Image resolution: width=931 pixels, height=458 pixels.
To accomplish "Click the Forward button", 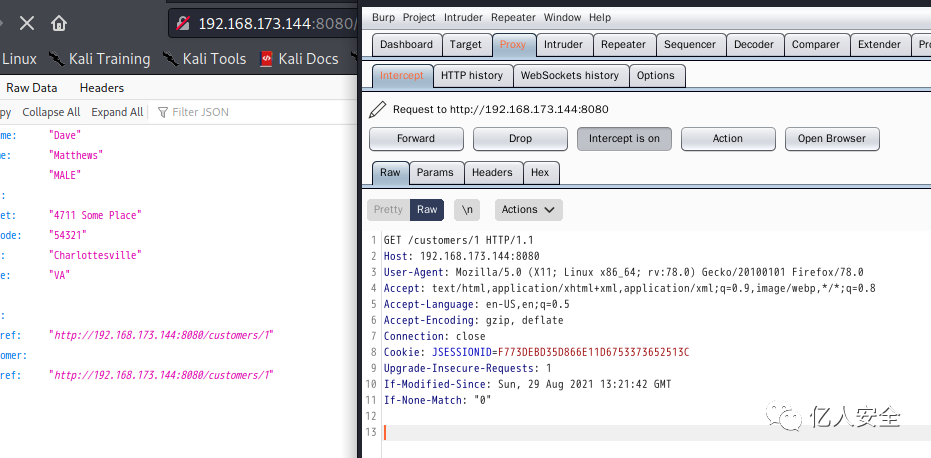I will [416, 139].
